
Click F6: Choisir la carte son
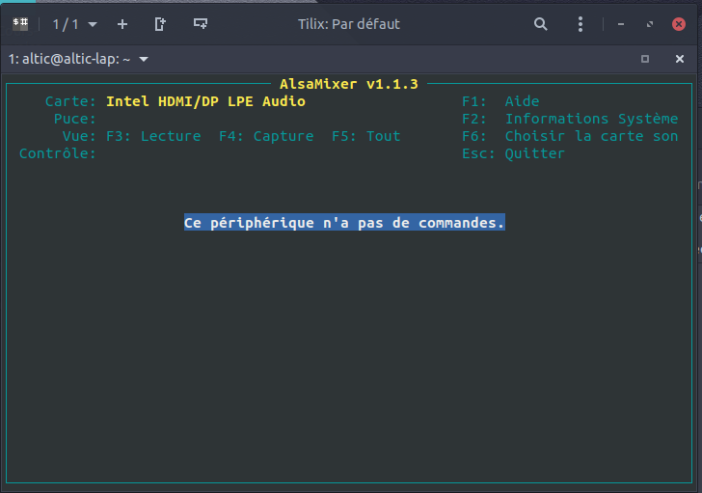pyautogui.click(x=570, y=136)
